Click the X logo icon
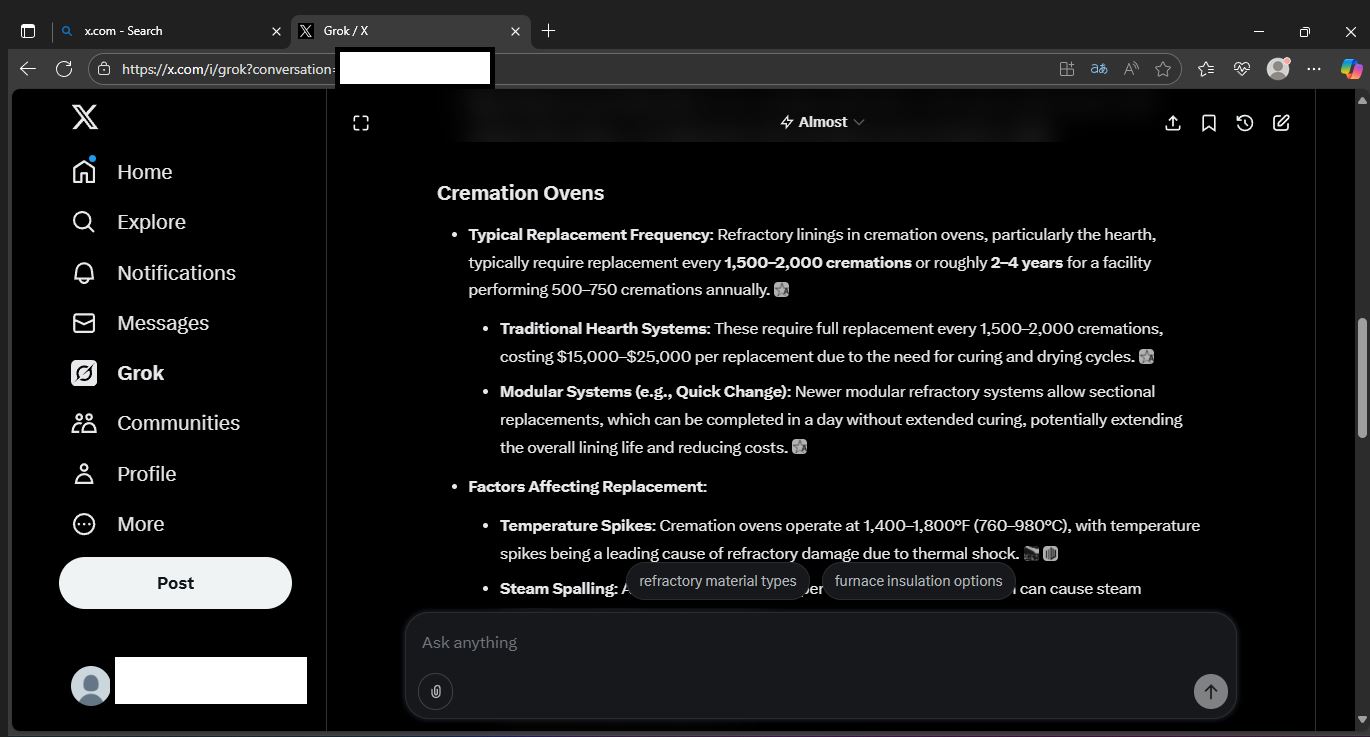The width and height of the screenshot is (1370, 737). point(85,118)
